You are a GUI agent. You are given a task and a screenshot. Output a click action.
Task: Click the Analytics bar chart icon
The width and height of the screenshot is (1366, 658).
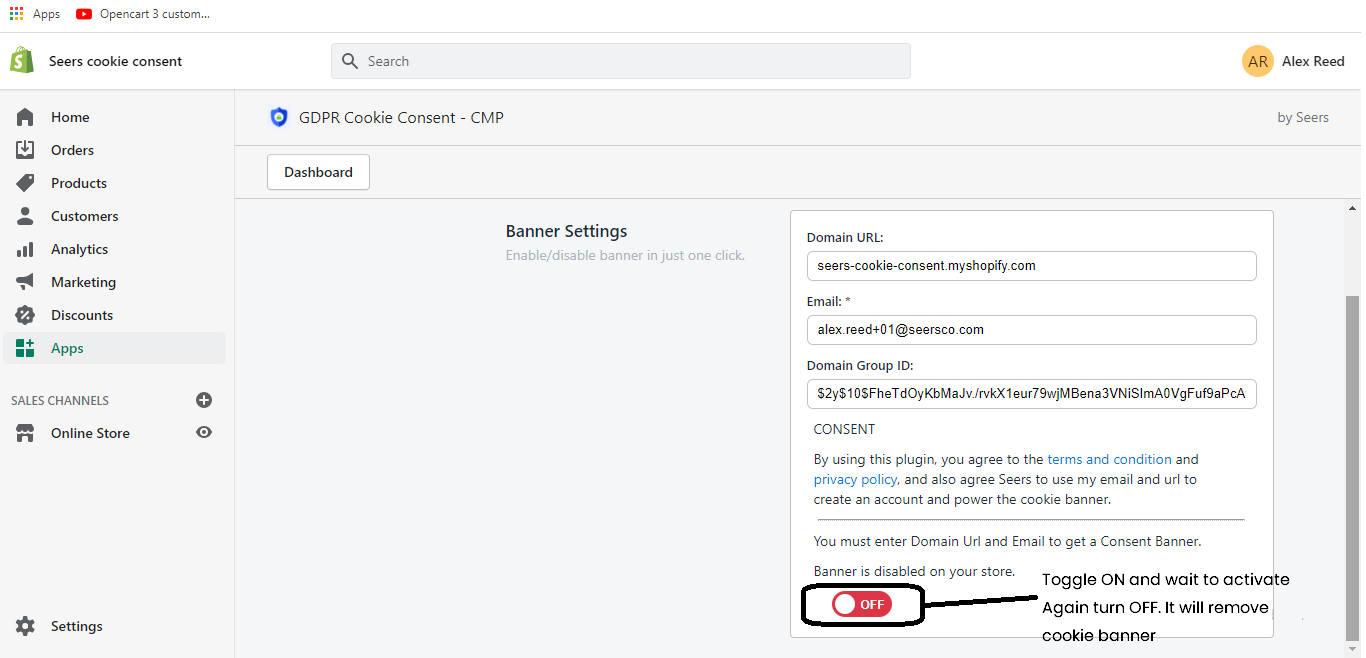[25, 249]
